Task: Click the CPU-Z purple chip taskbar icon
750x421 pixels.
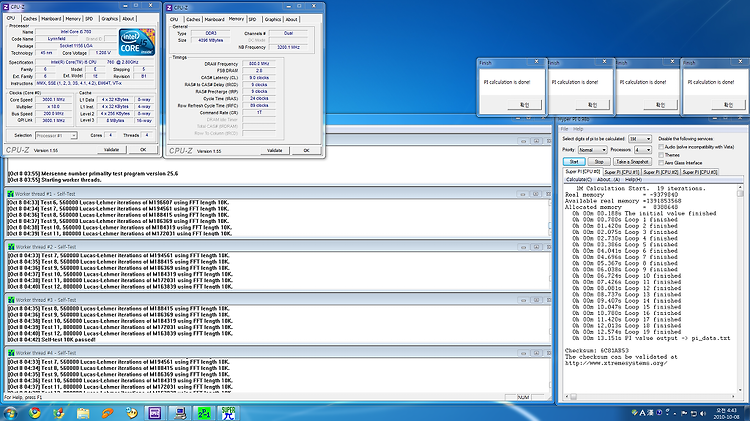Action: pos(155,413)
